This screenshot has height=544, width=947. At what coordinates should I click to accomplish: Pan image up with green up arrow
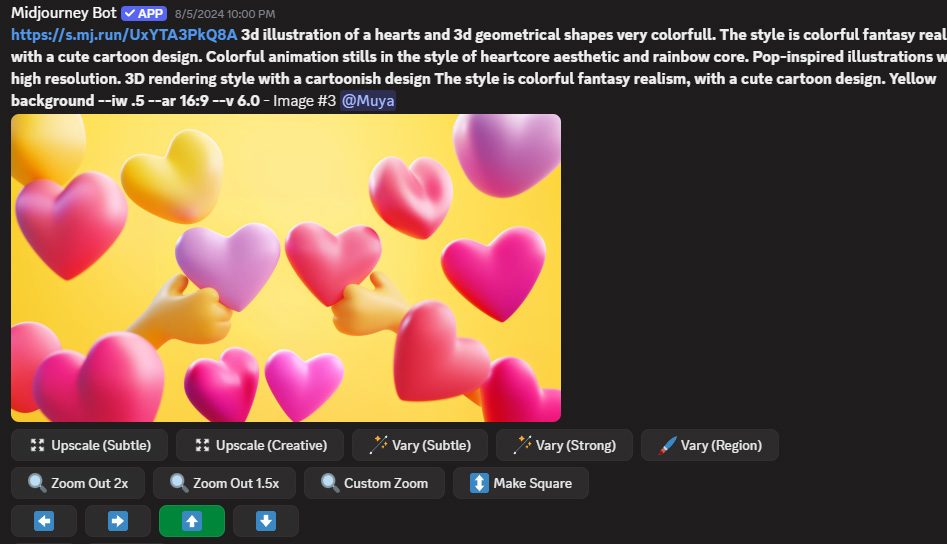192,521
